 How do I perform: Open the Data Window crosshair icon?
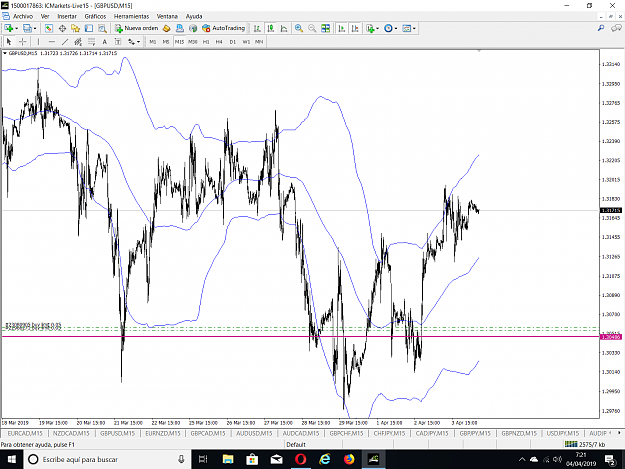click(x=62, y=28)
